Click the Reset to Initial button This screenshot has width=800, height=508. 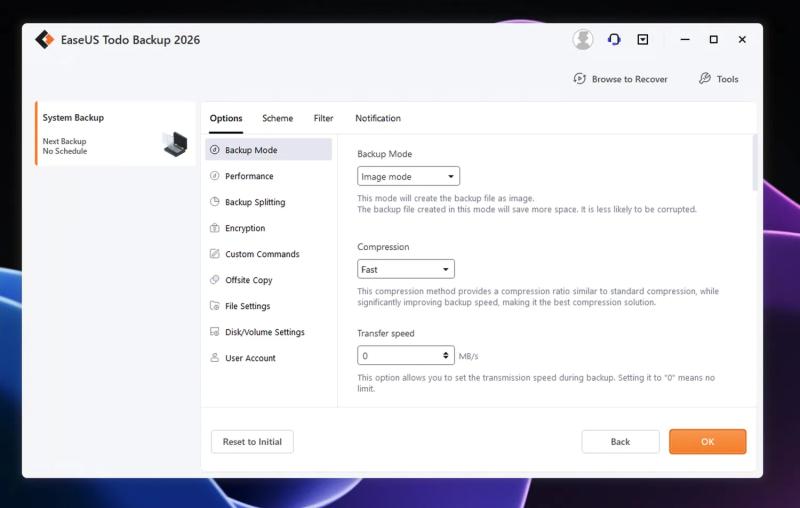[252, 442]
